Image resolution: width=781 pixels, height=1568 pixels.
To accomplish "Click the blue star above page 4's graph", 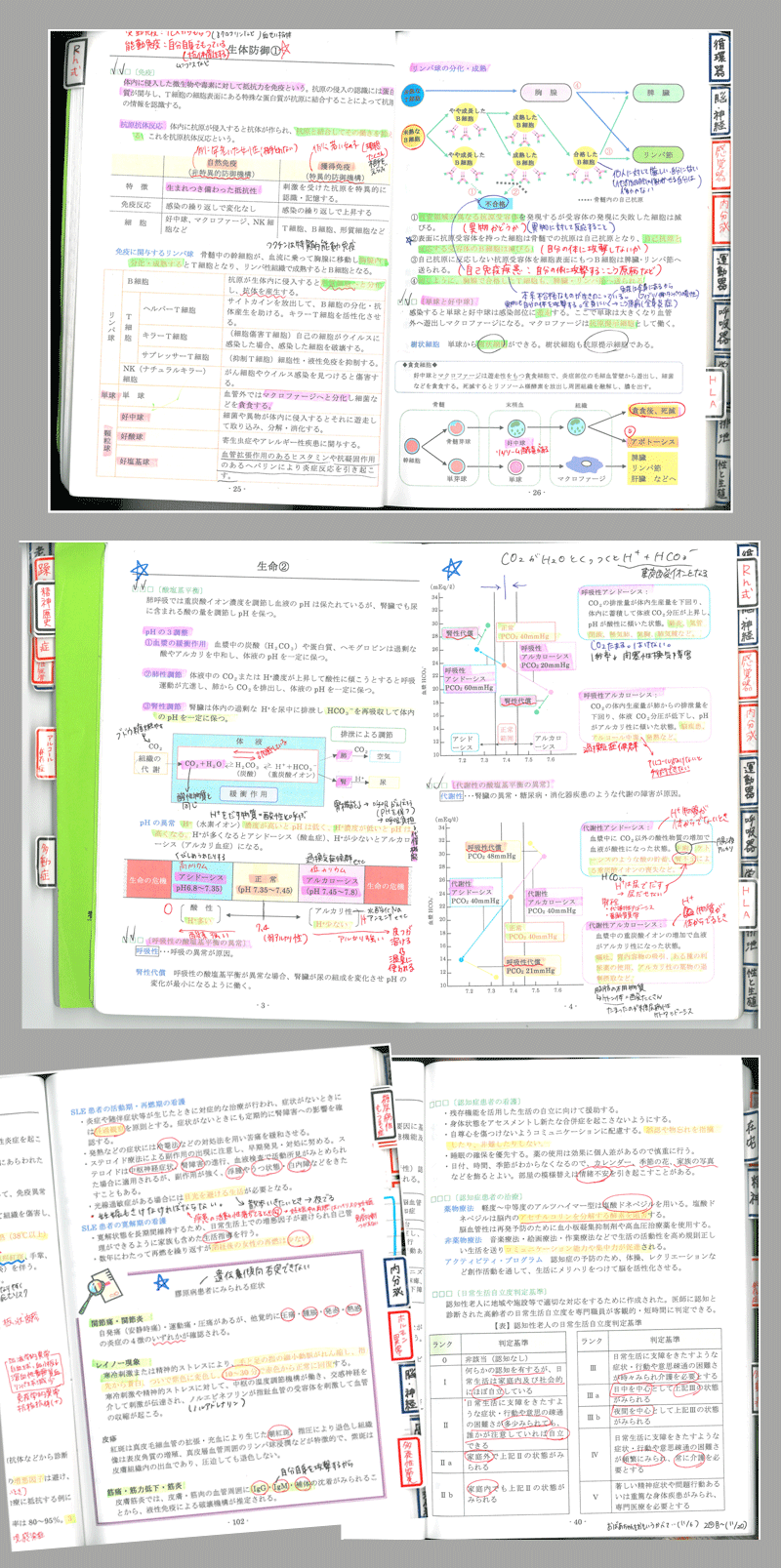I will click(451, 568).
